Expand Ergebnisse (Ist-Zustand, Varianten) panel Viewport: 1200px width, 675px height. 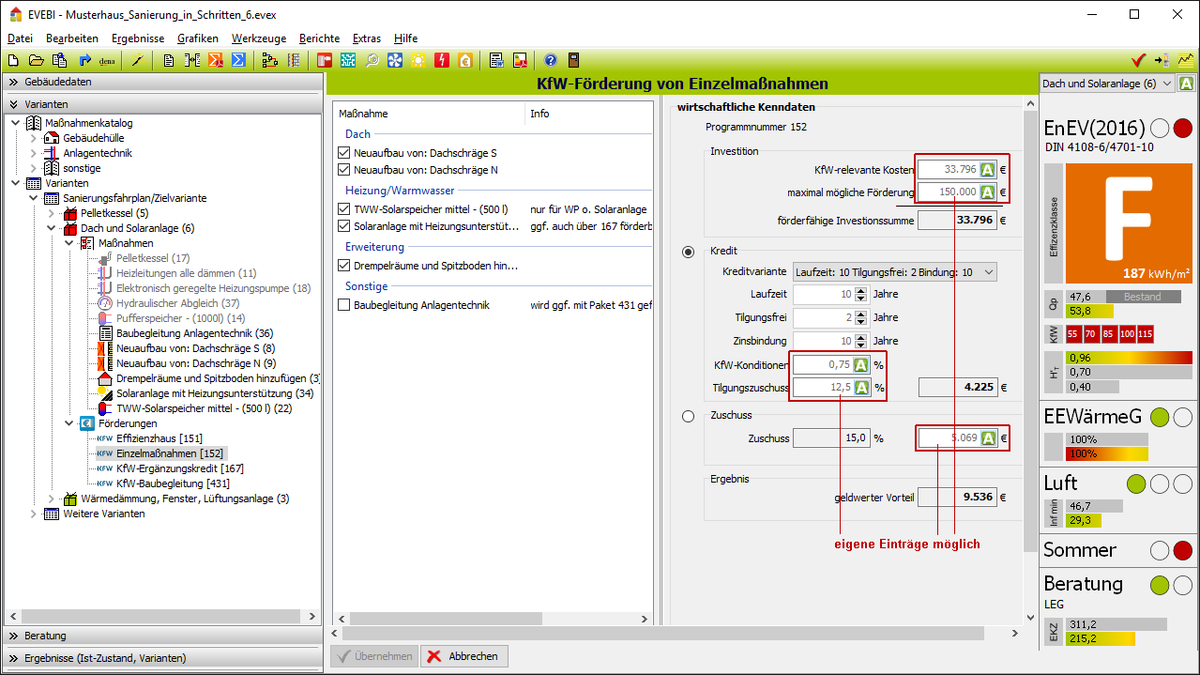coord(164,658)
